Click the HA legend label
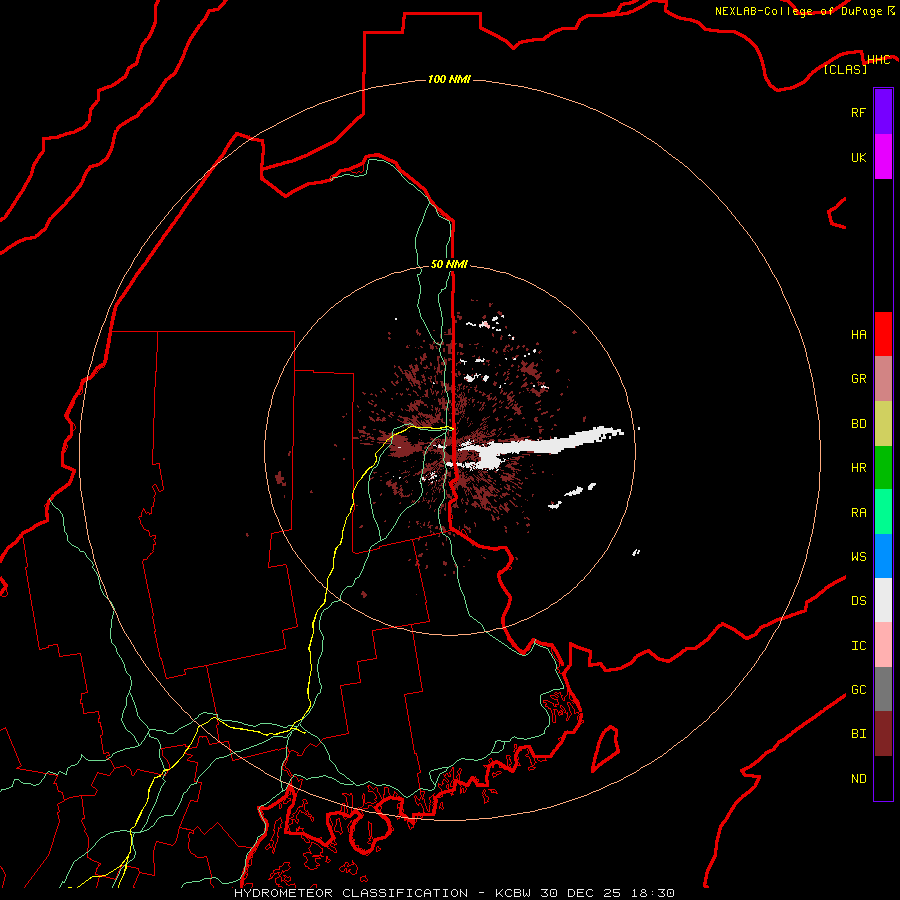 tap(858, 334)
